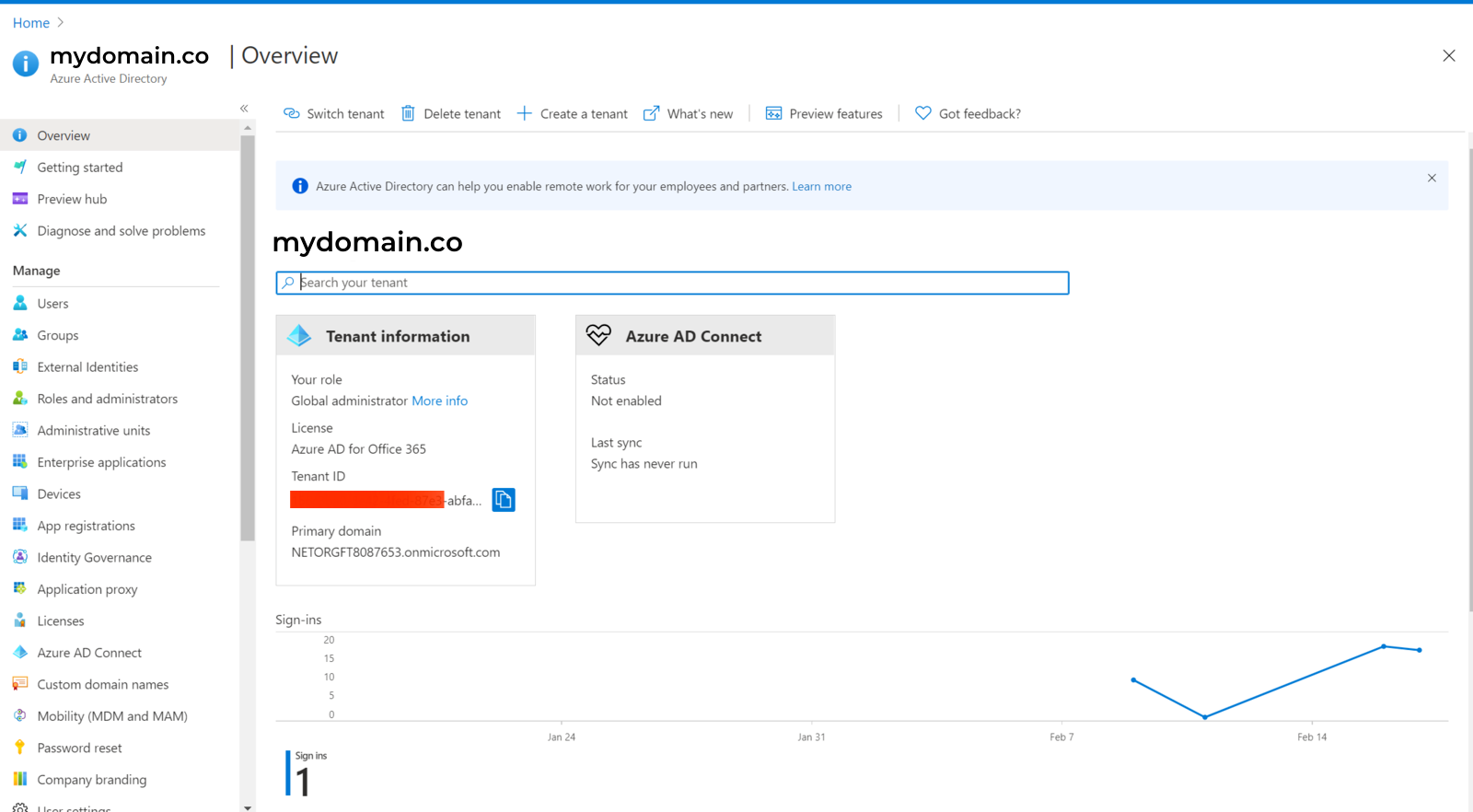Collapse the sidebar with double chevron

244,109
